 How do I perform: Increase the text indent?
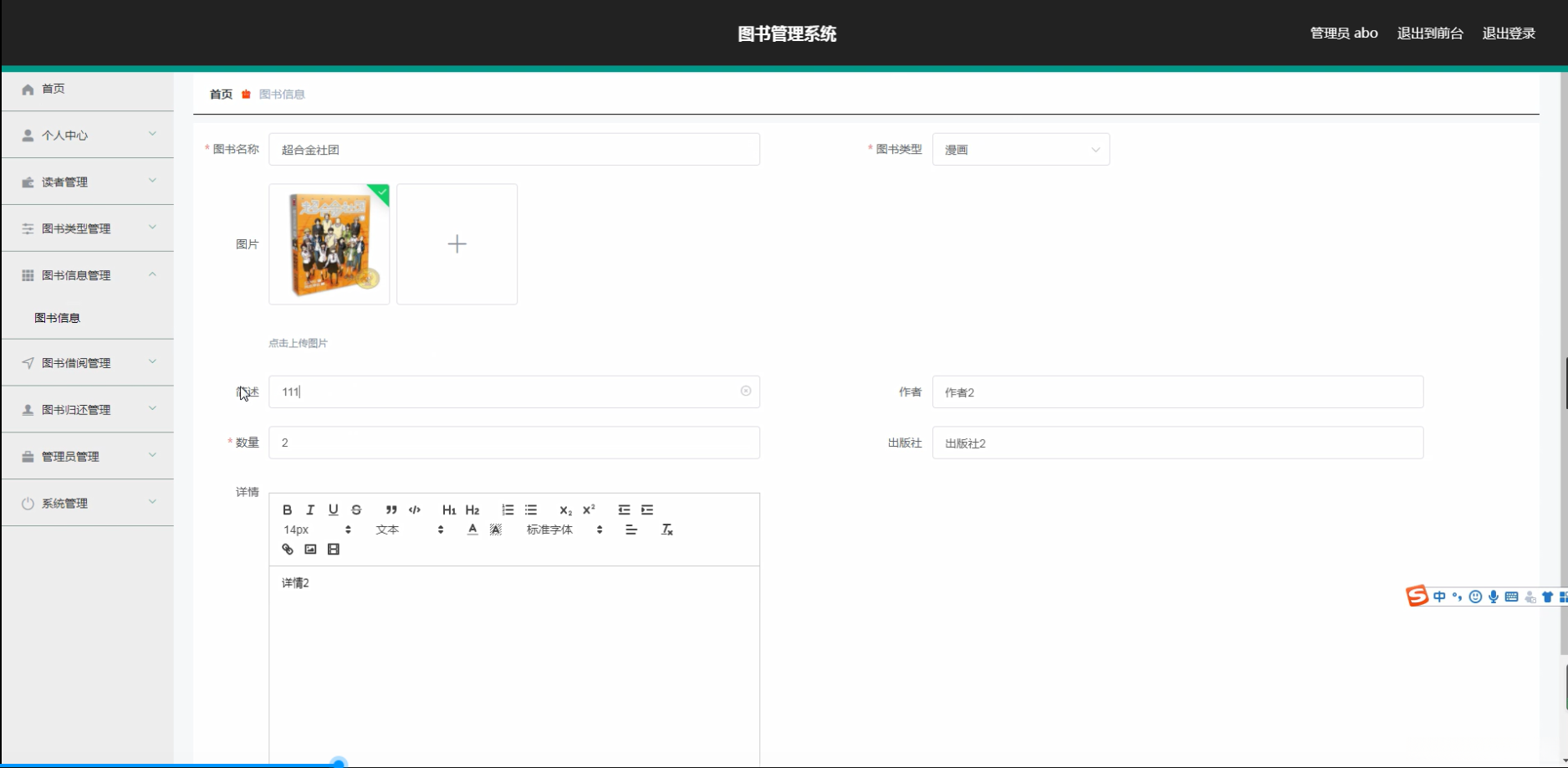pyautogui.click(x=646, y=509)
